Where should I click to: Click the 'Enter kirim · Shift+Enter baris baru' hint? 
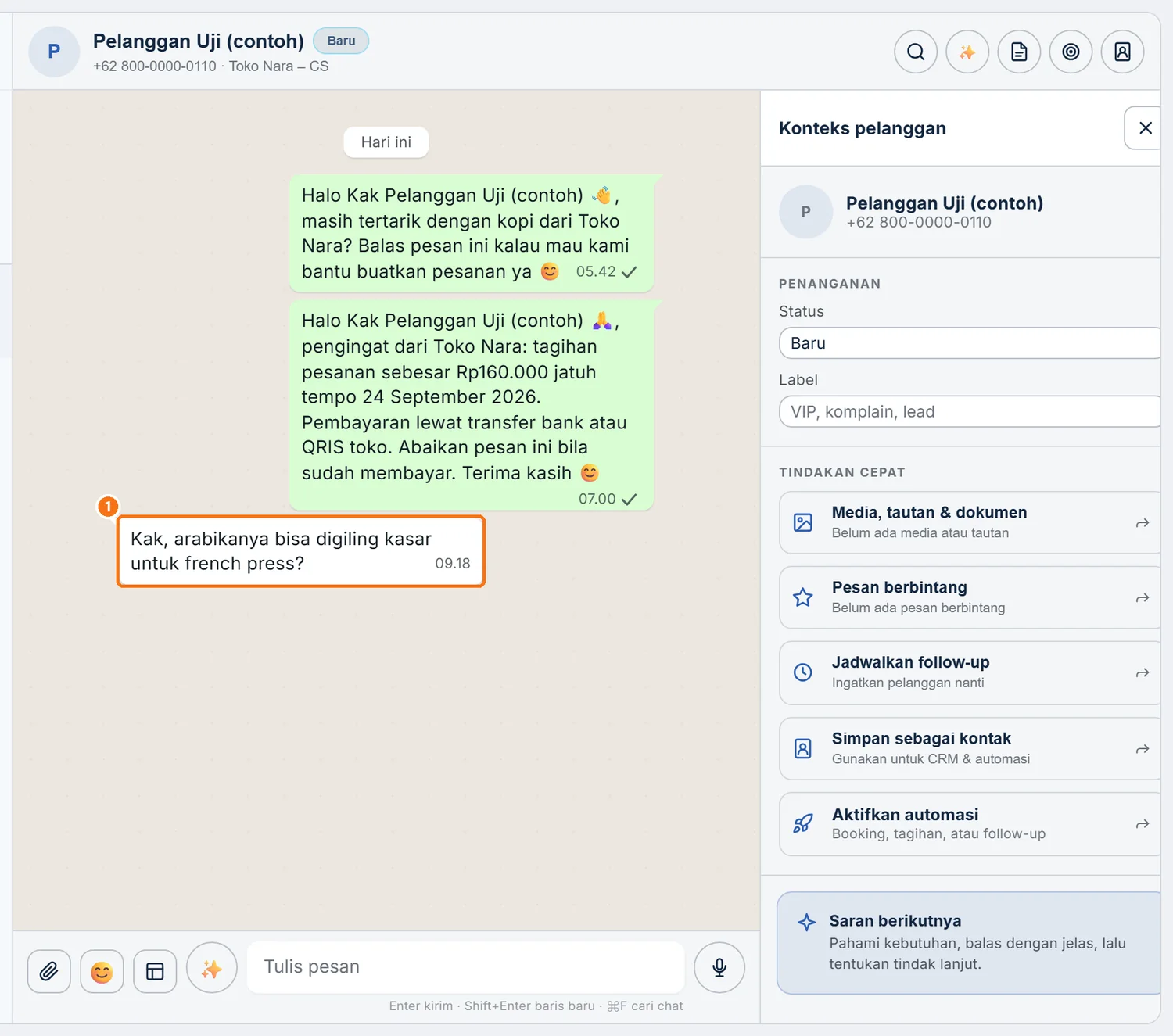[492, 1006]
